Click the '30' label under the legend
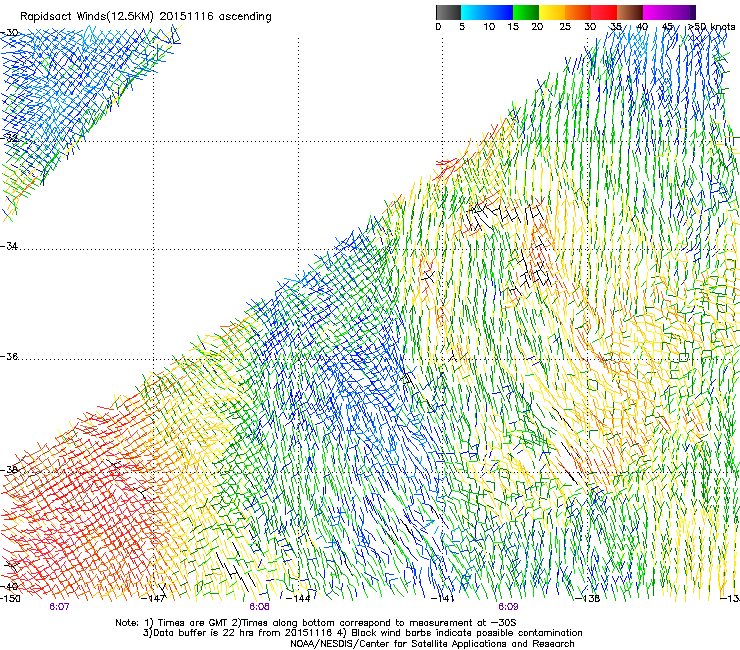 (x=590, y=27)
